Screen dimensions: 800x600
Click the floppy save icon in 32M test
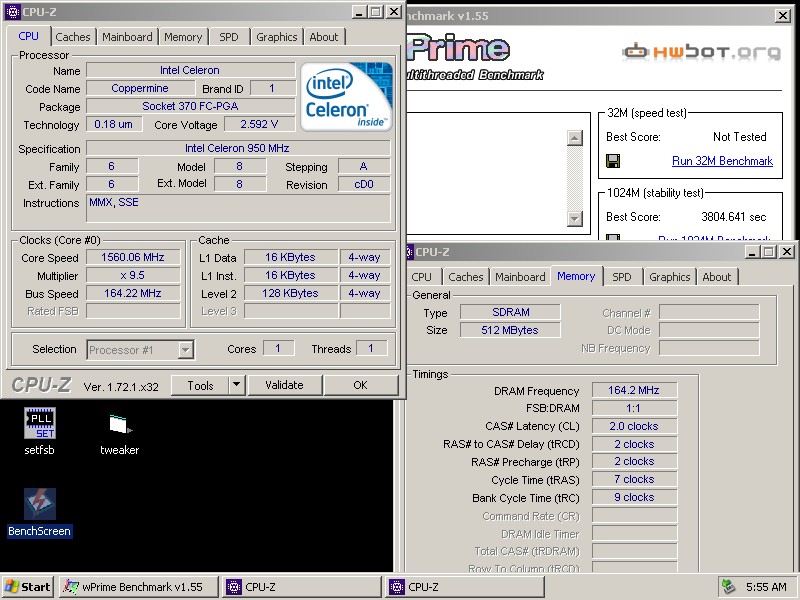pos(613,161)
